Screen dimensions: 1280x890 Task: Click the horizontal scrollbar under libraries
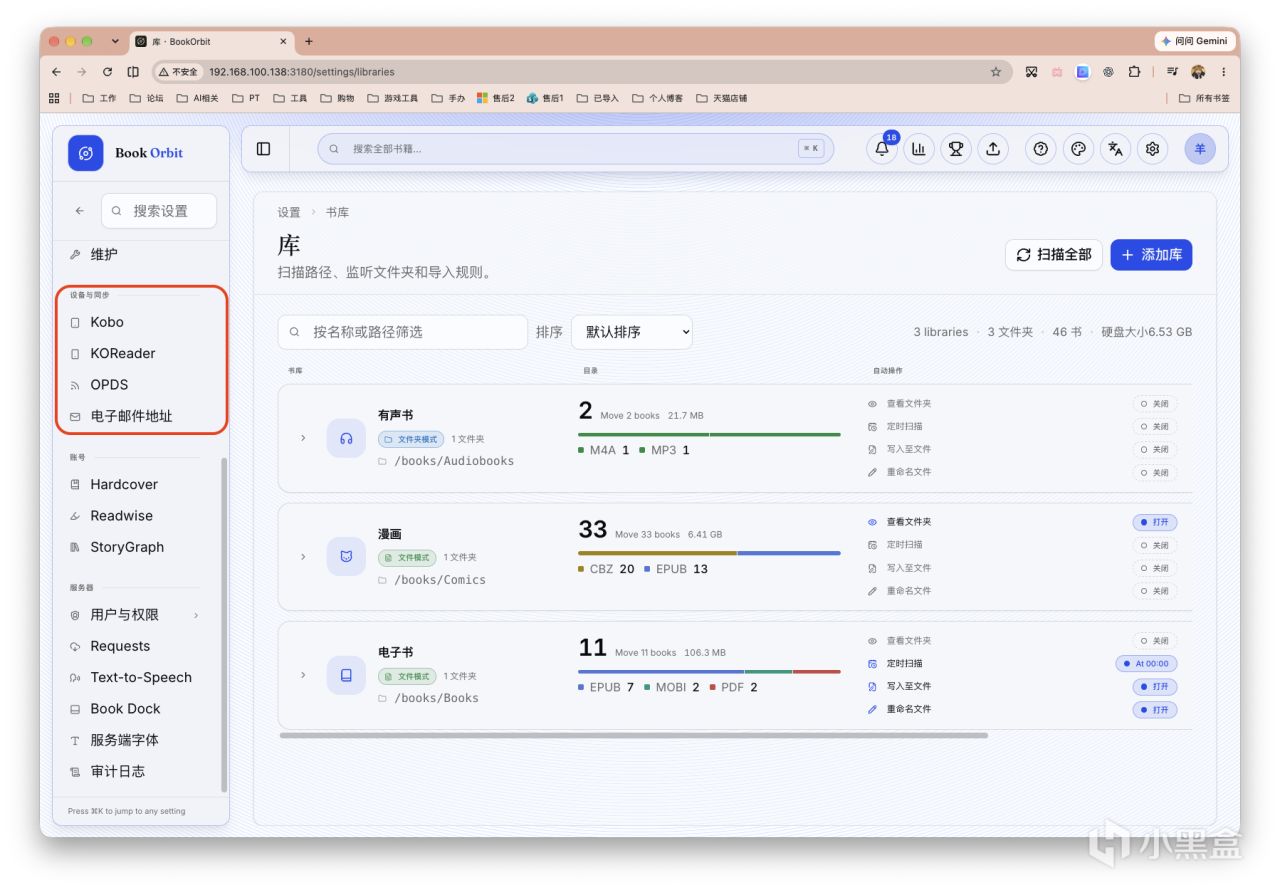click(633, 735)
